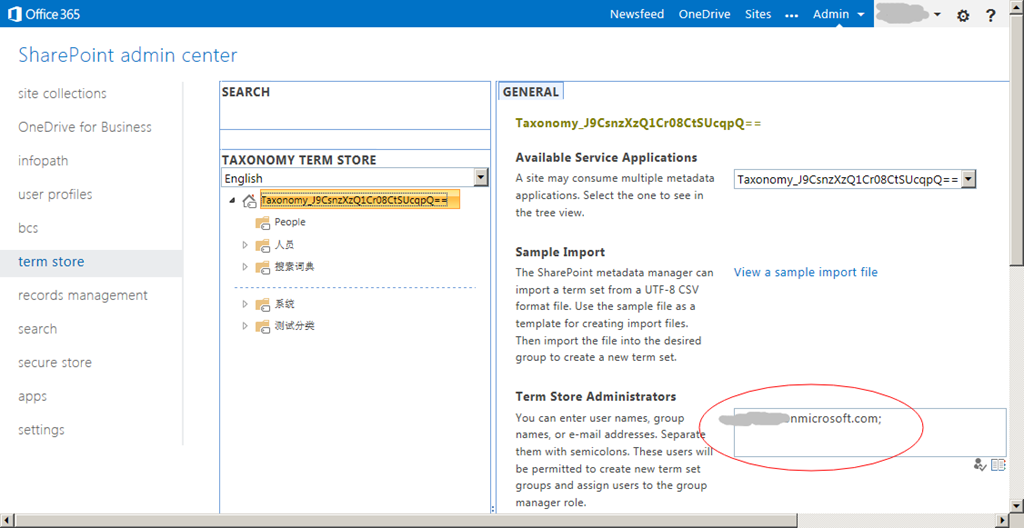Screen dimensions: 1024x528
Task: Open site collections page
Action: click(x=62, y=93)
